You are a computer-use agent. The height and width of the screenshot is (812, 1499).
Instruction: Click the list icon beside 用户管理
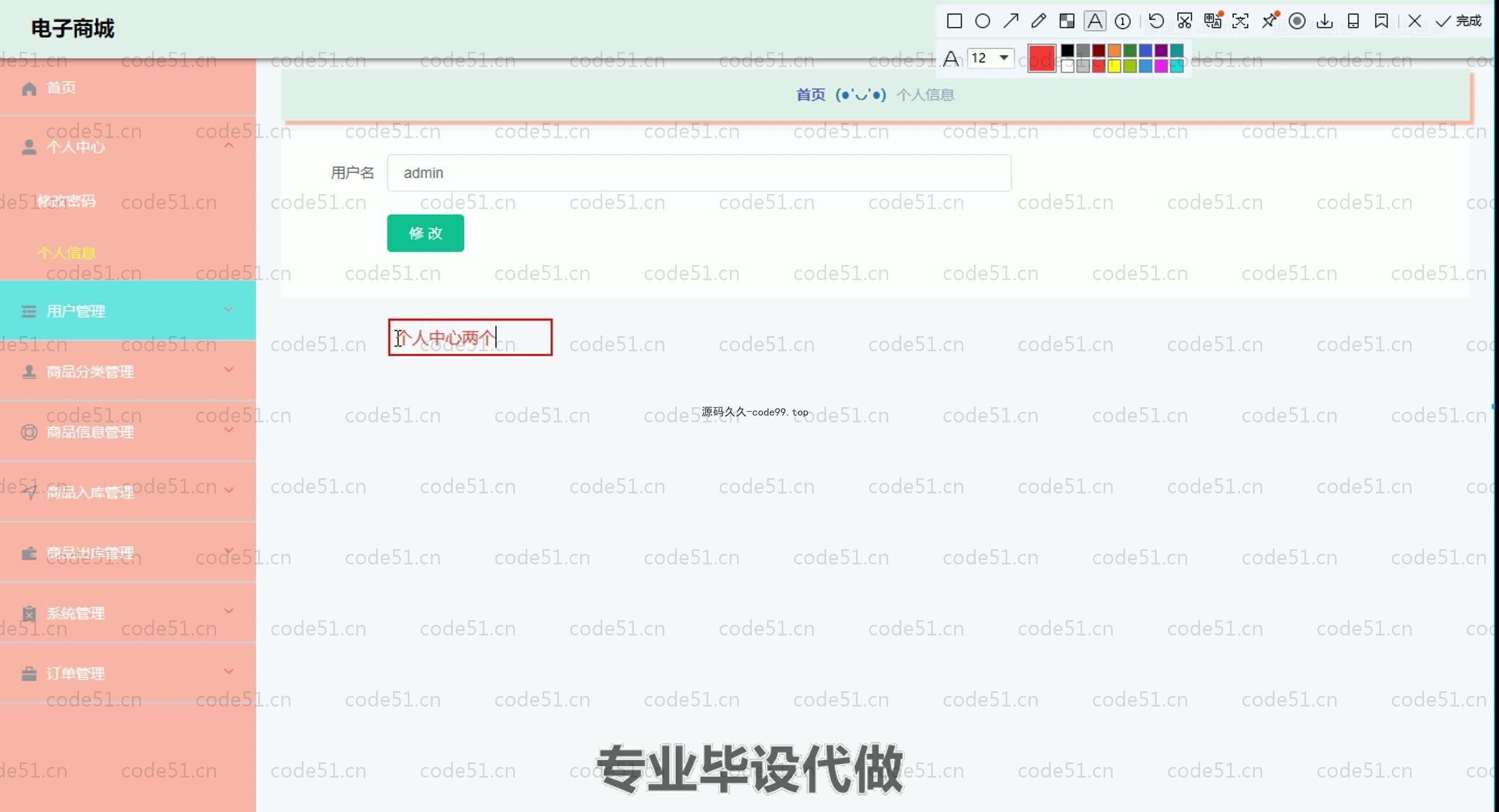29,312
